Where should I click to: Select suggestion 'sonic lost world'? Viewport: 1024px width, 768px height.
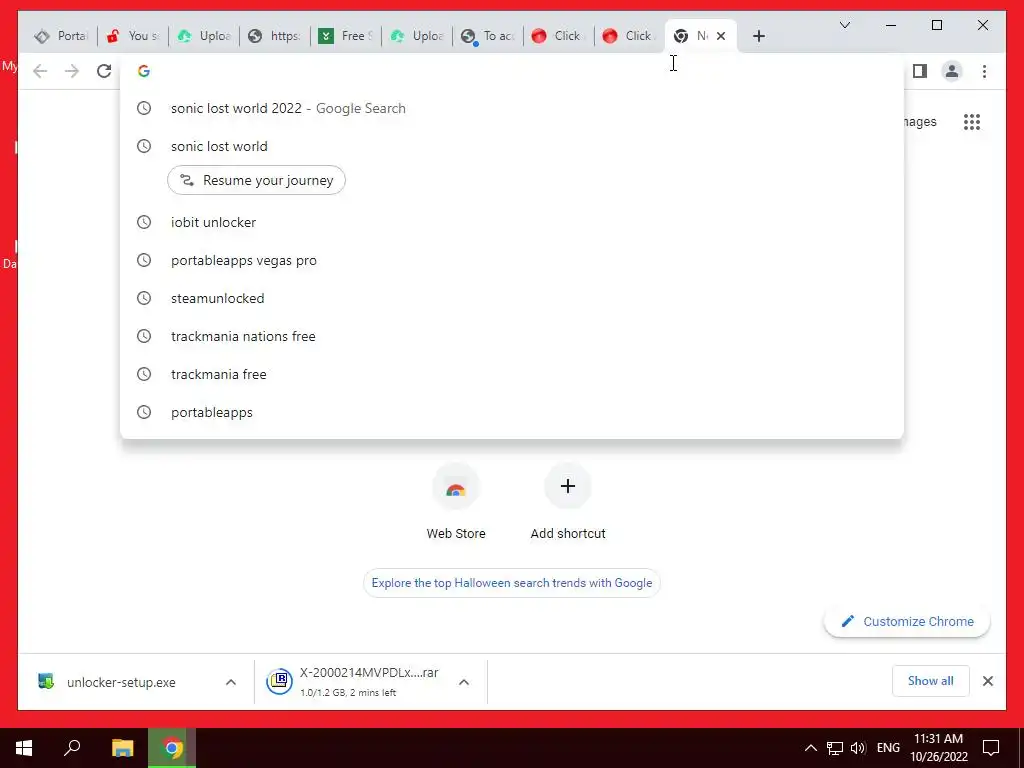point(511,146)
